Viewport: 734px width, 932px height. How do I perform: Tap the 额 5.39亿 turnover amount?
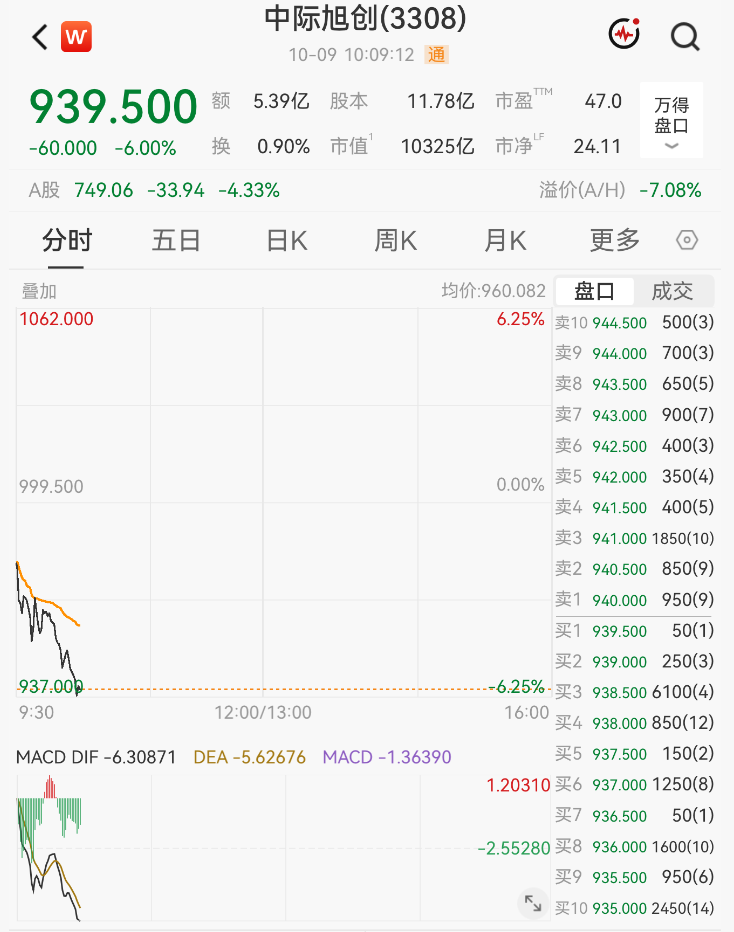[x=260, y=101]
